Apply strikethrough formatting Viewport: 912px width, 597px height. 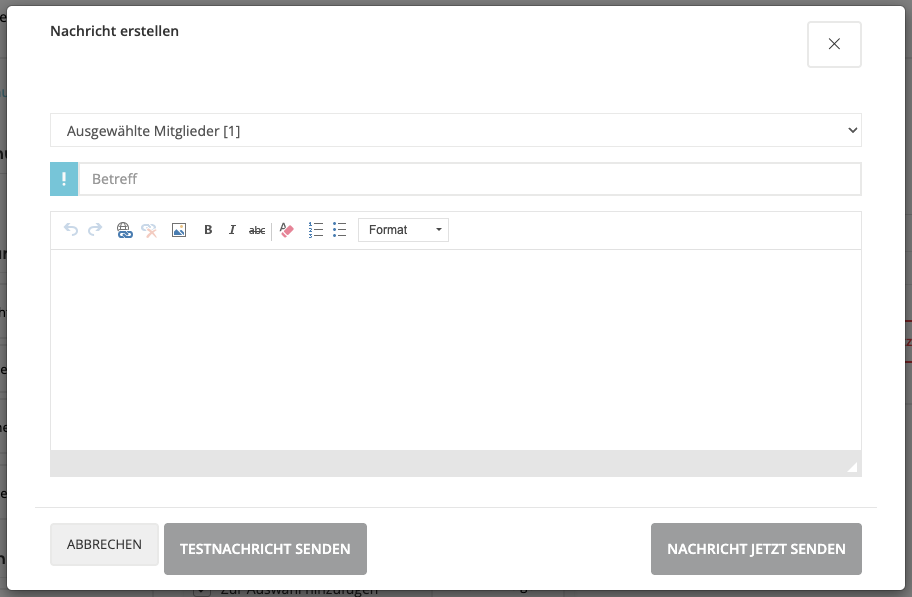257,230
